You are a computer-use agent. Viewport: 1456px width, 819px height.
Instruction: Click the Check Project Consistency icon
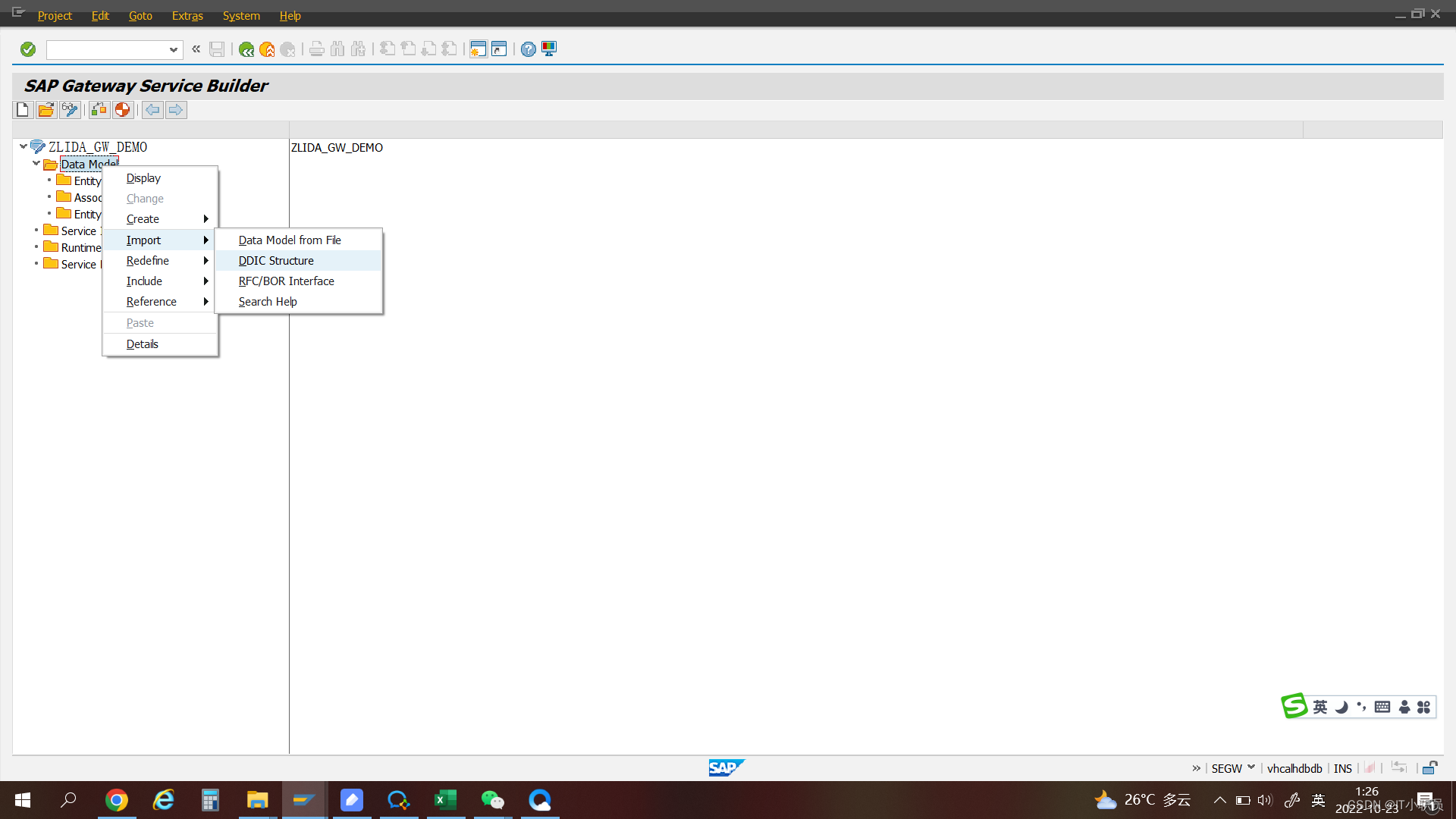[99, 110]
